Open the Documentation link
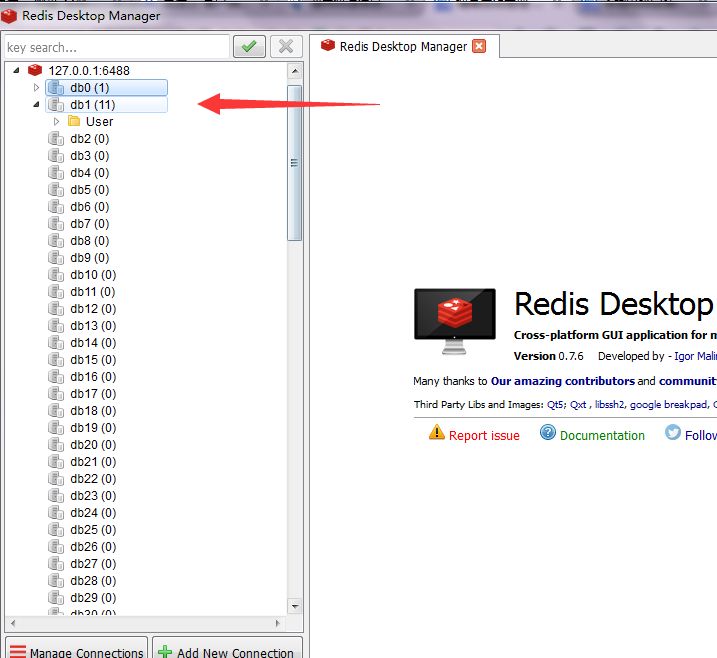 pyautogui.click(x=602, y=436)
